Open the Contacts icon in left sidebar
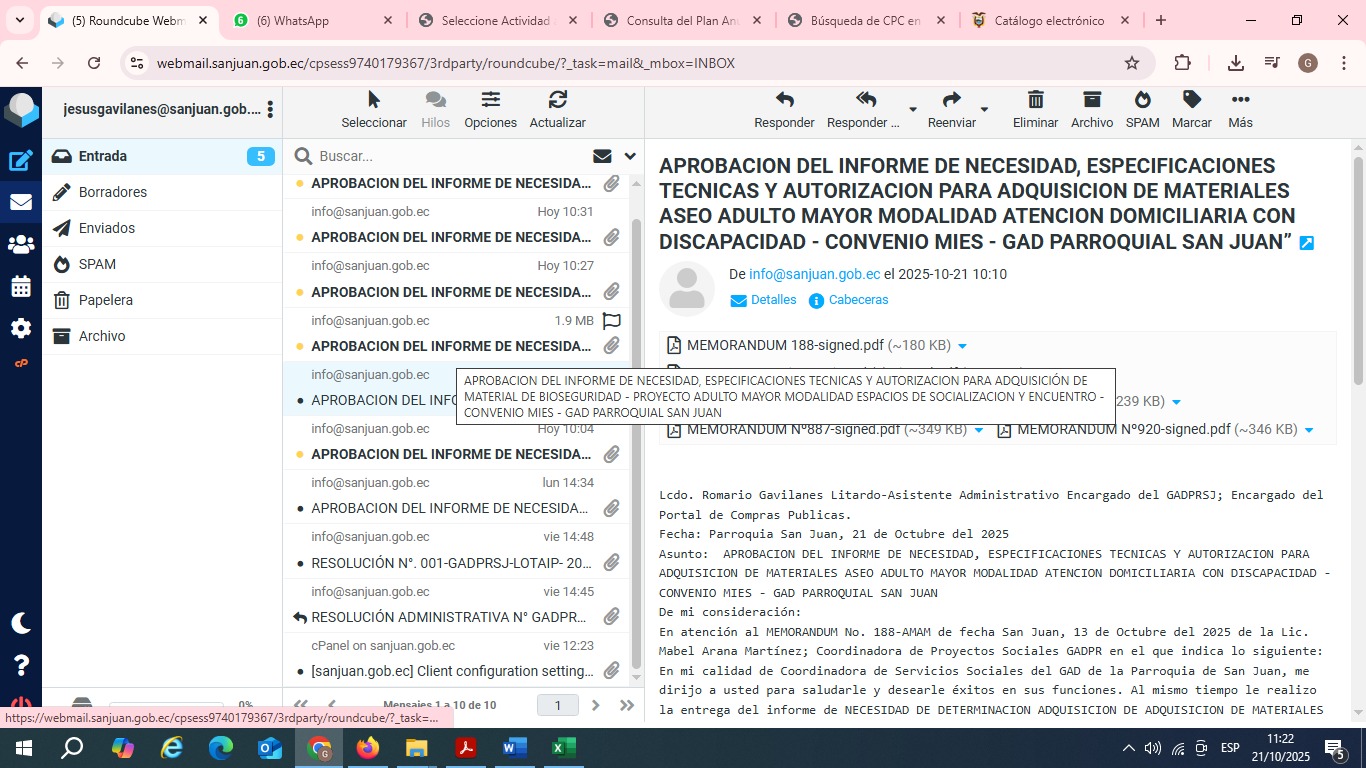Screen dimensions: 1366x768 point(21,244)
